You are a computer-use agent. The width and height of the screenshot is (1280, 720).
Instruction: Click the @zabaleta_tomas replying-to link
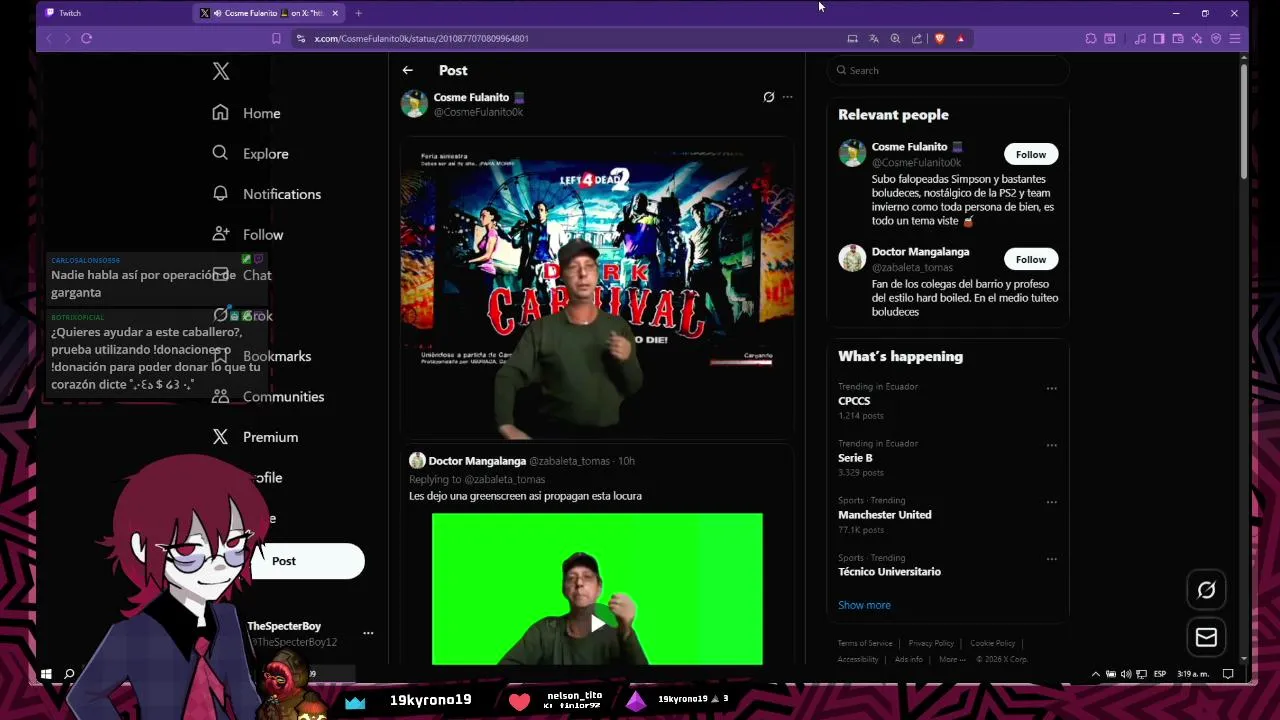point(505,479)
